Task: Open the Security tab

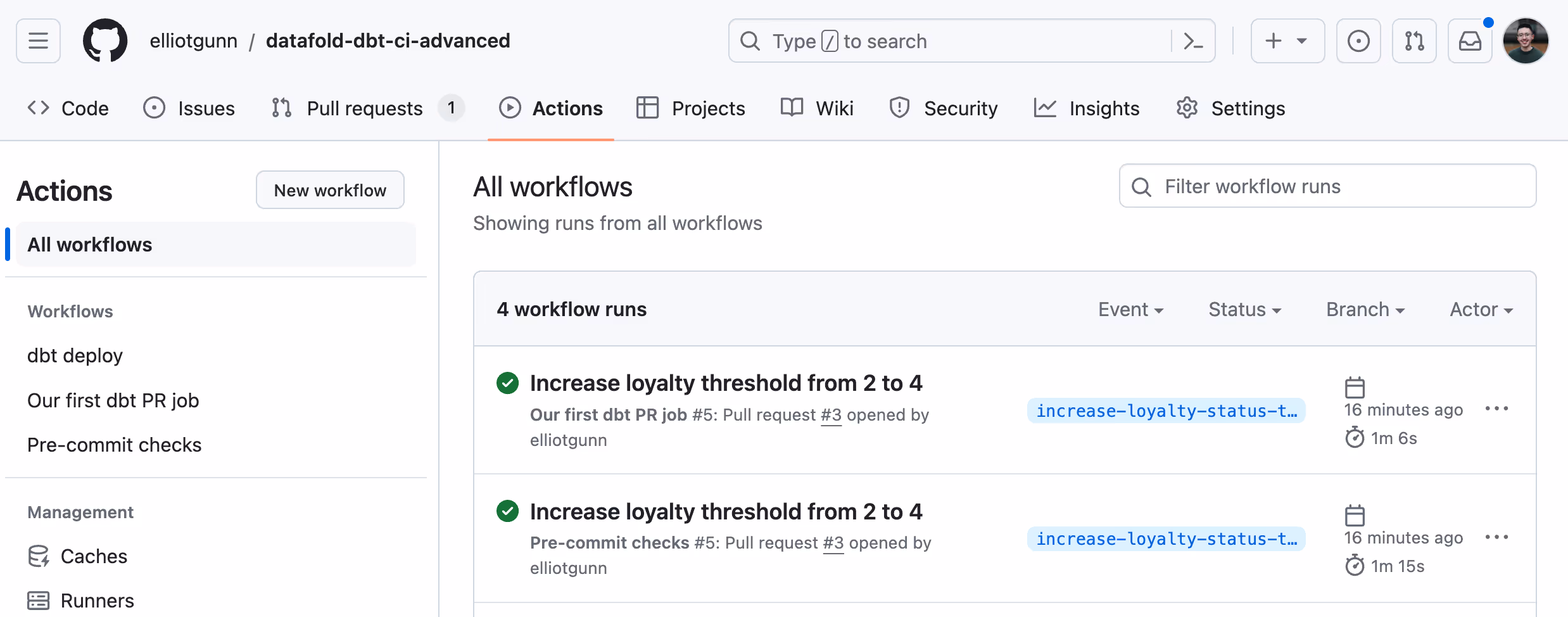Action: (943, 108)
